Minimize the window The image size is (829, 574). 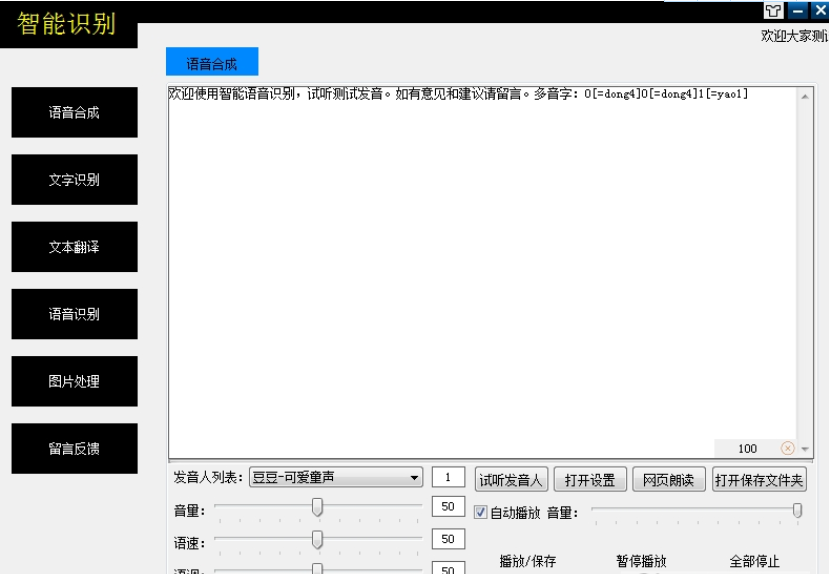(797, 11)
